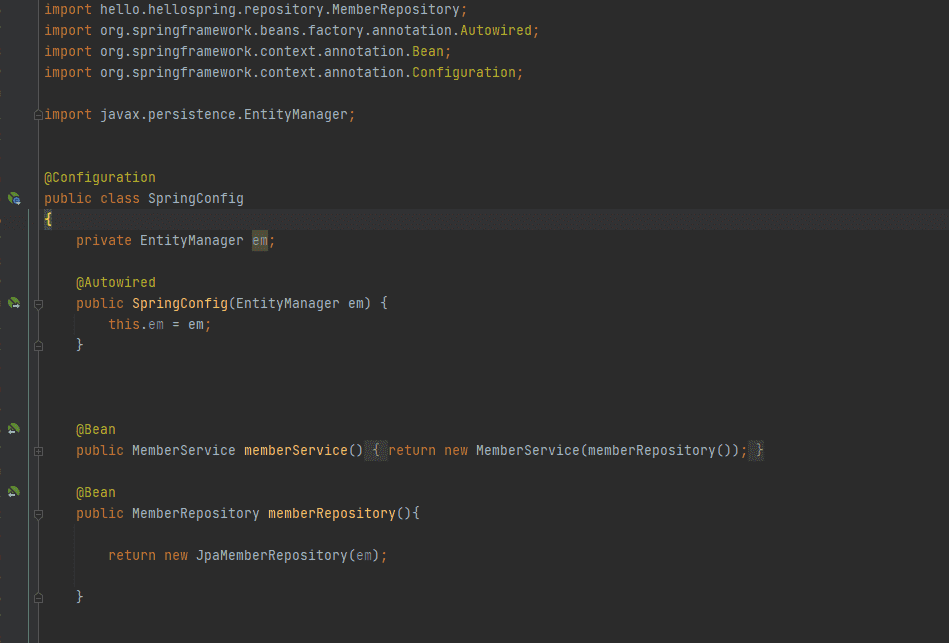Image resolution: width=949 pixels, height=643 pixels.
Task: Click the SpringConfig constructor name
Action: click(180, 303)
